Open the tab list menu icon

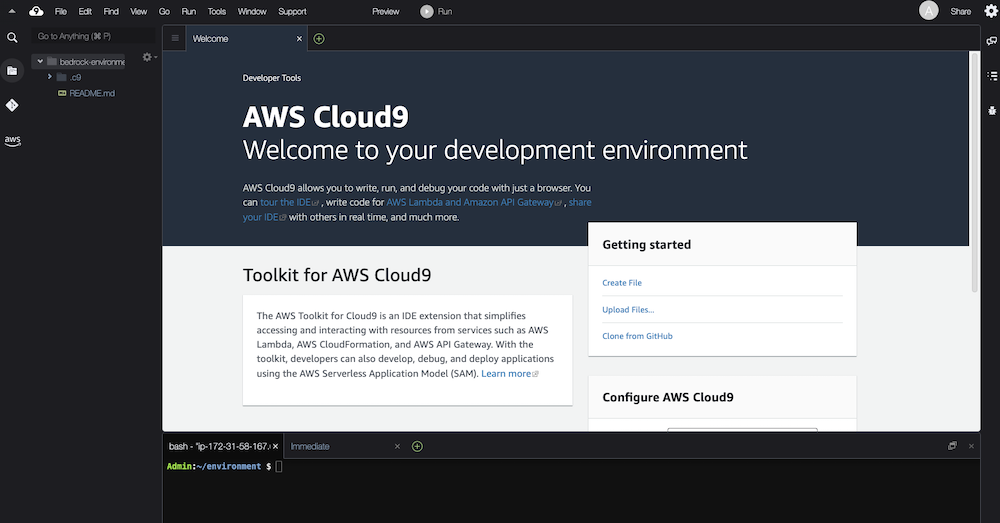coord(175,38)
